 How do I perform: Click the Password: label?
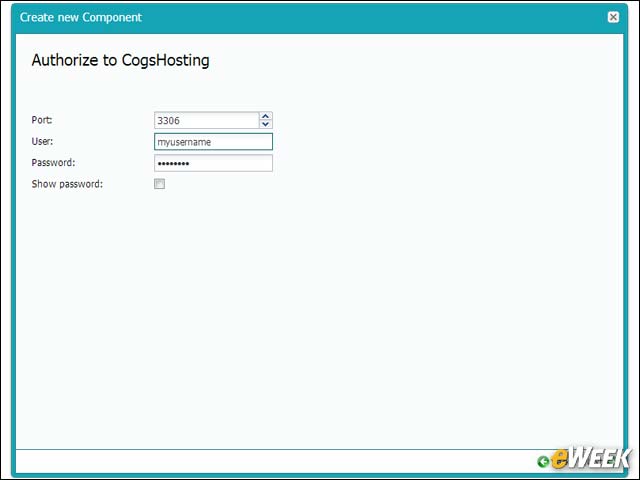(x=53, y=162)
